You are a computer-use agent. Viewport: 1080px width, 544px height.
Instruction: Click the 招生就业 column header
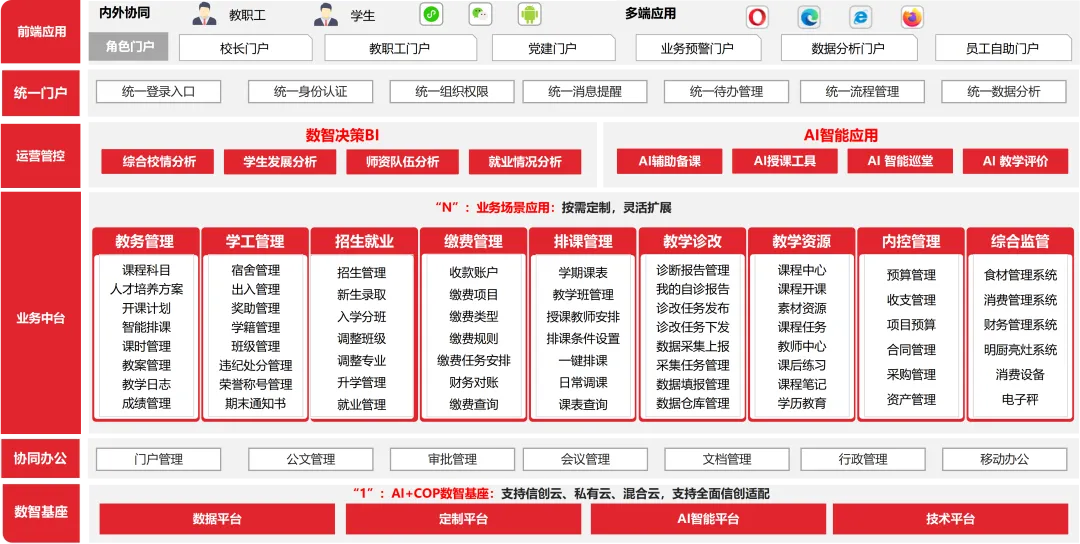tap(364, 241)
